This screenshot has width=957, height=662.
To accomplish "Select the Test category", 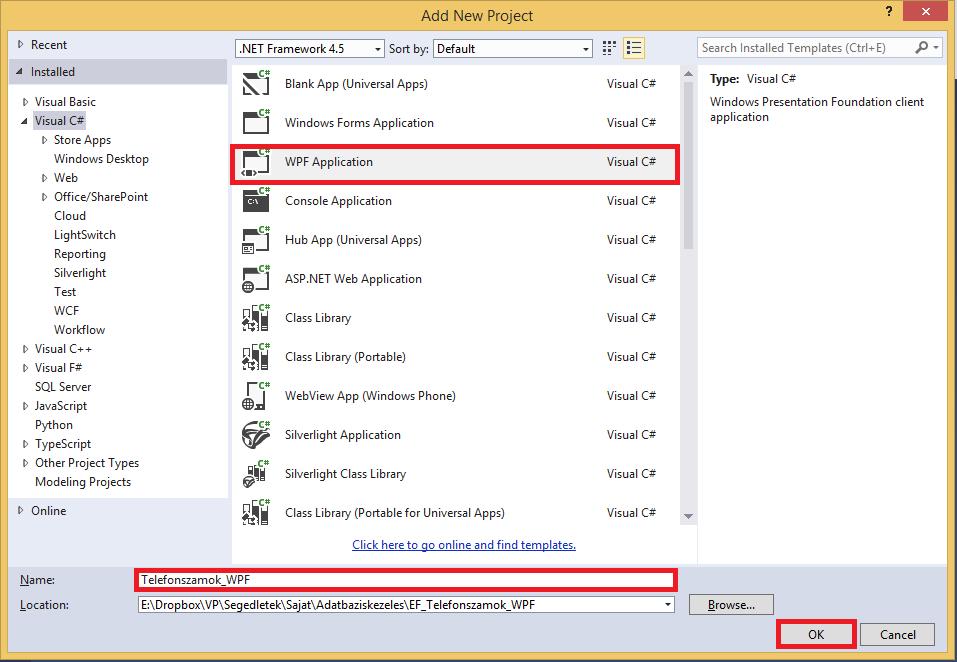I will 65,292.
